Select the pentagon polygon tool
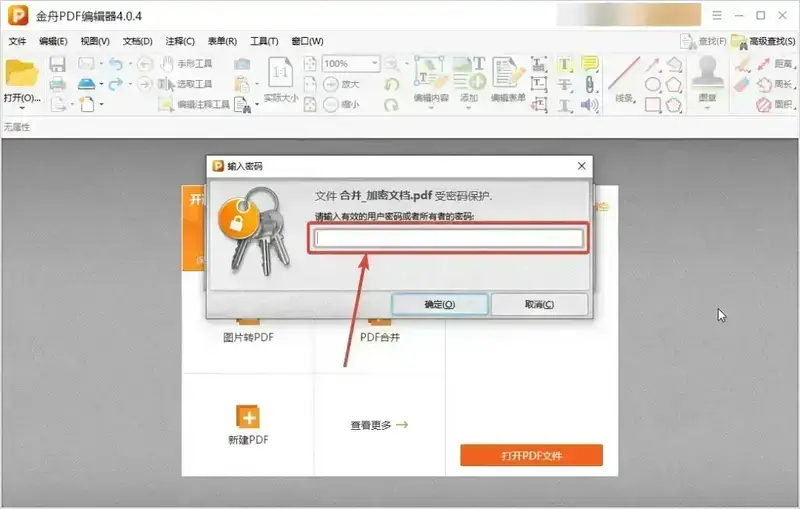800x509 pixels. click(x=673, y=84)
